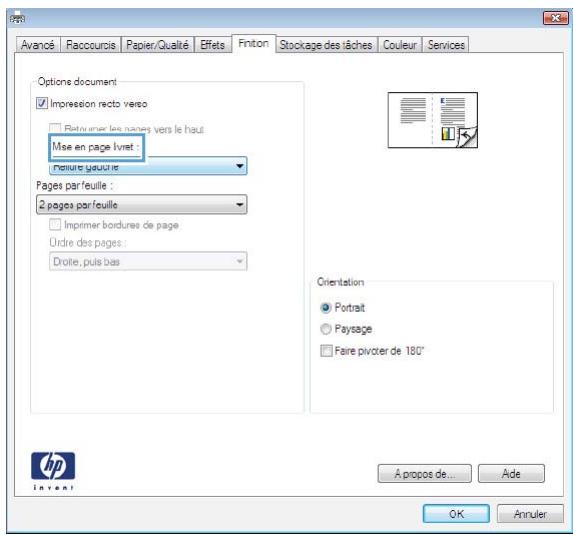The image size is (573, 535).
Task: Go to Stockage des tâches tab
Action: (x=326, y=45)
